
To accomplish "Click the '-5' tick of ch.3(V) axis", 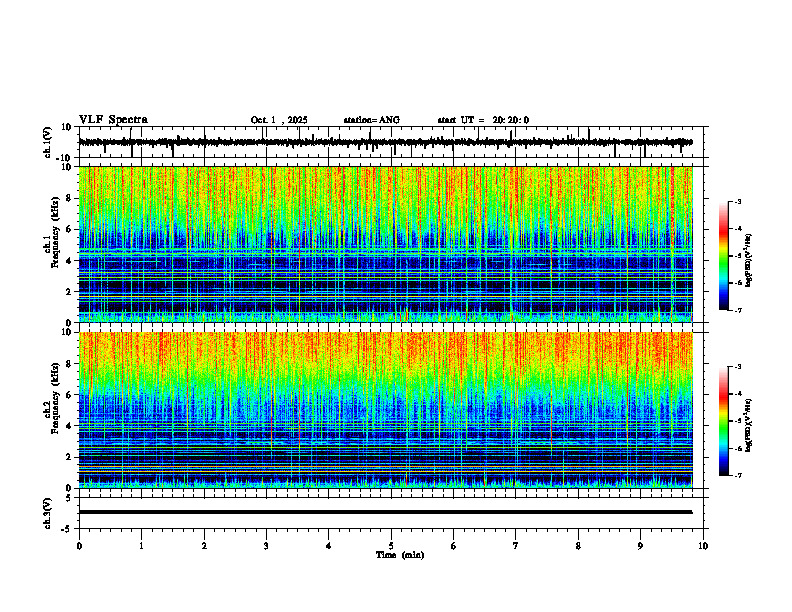I will [x=67, y=529].
